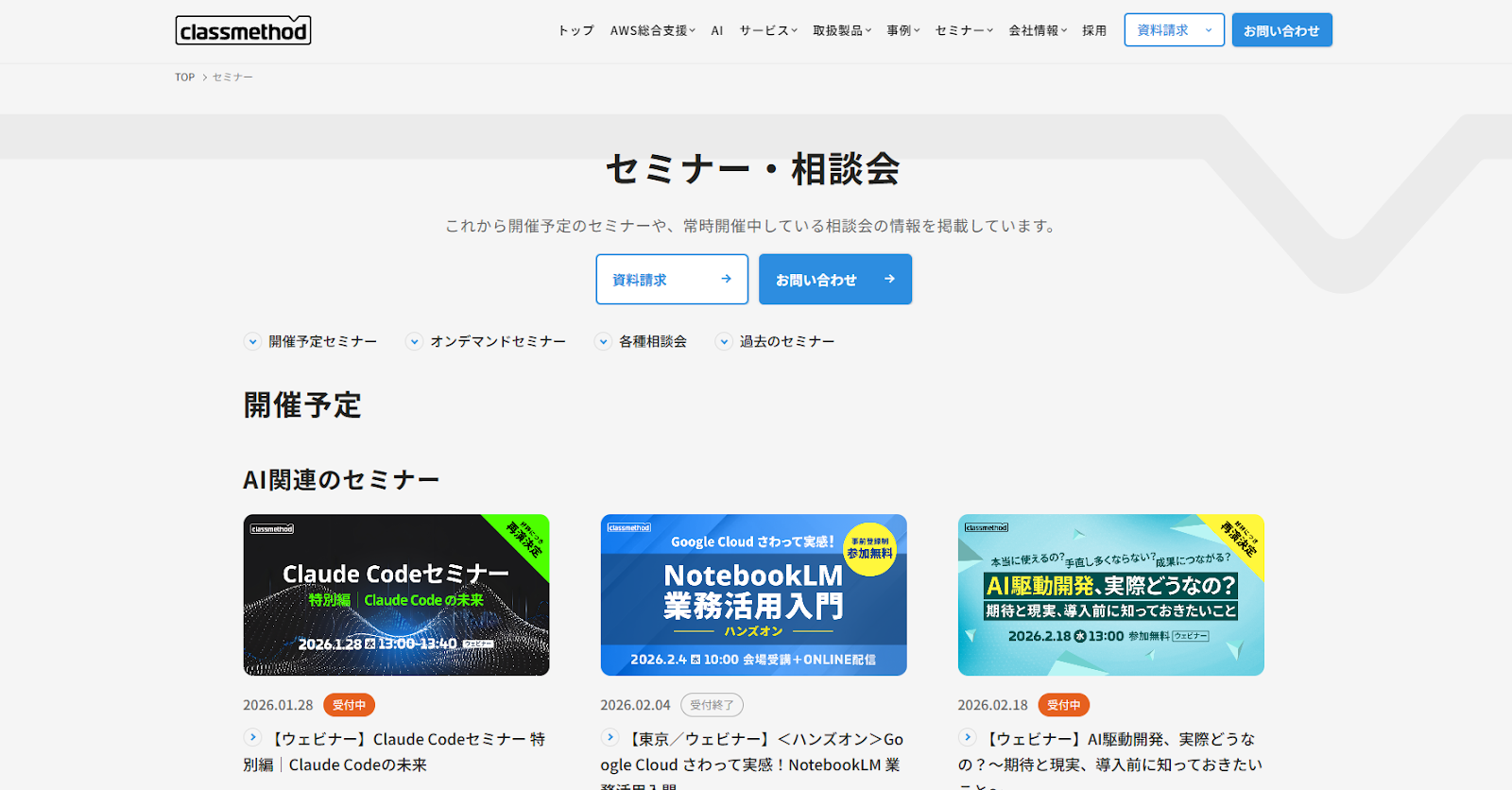Click the large blue お問い合わせ button

(x=835, y=279)
